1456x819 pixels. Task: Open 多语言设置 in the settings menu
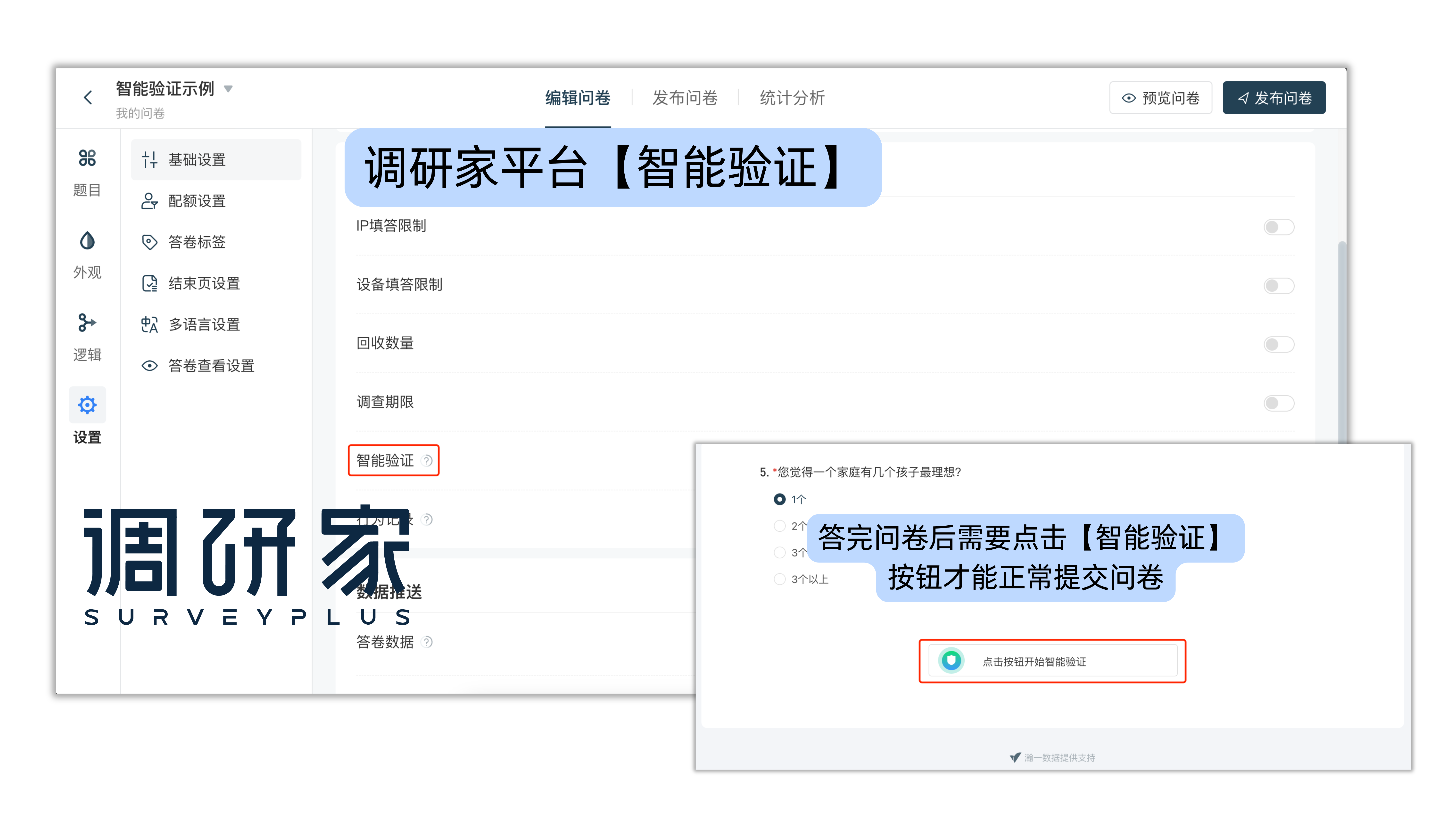(x=216, y=325)
